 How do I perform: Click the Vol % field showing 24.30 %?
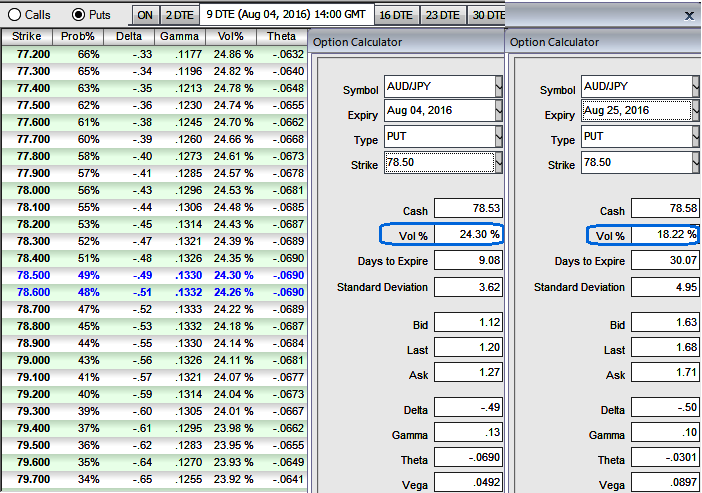click(x=466, y=235)
